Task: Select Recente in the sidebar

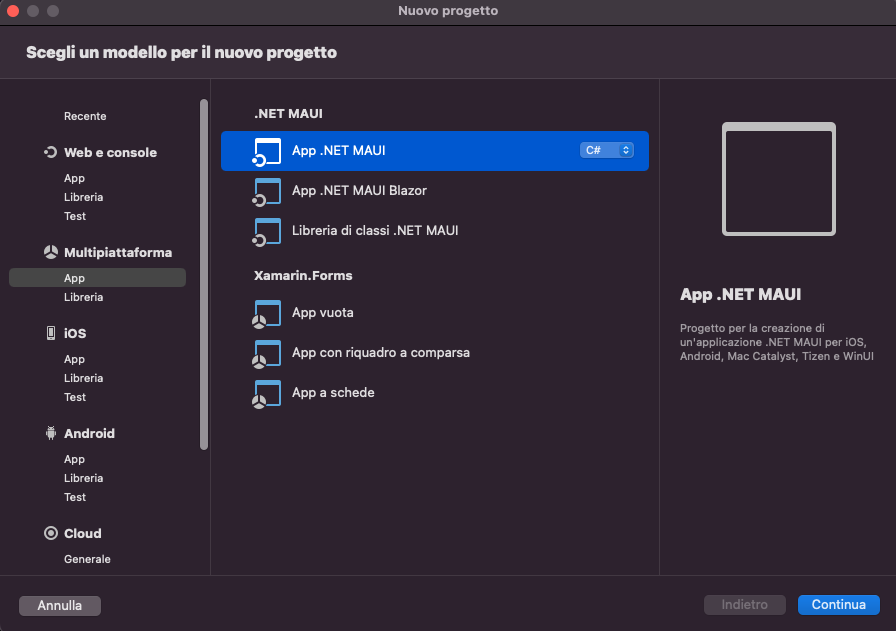Action: tap(85, 116)
